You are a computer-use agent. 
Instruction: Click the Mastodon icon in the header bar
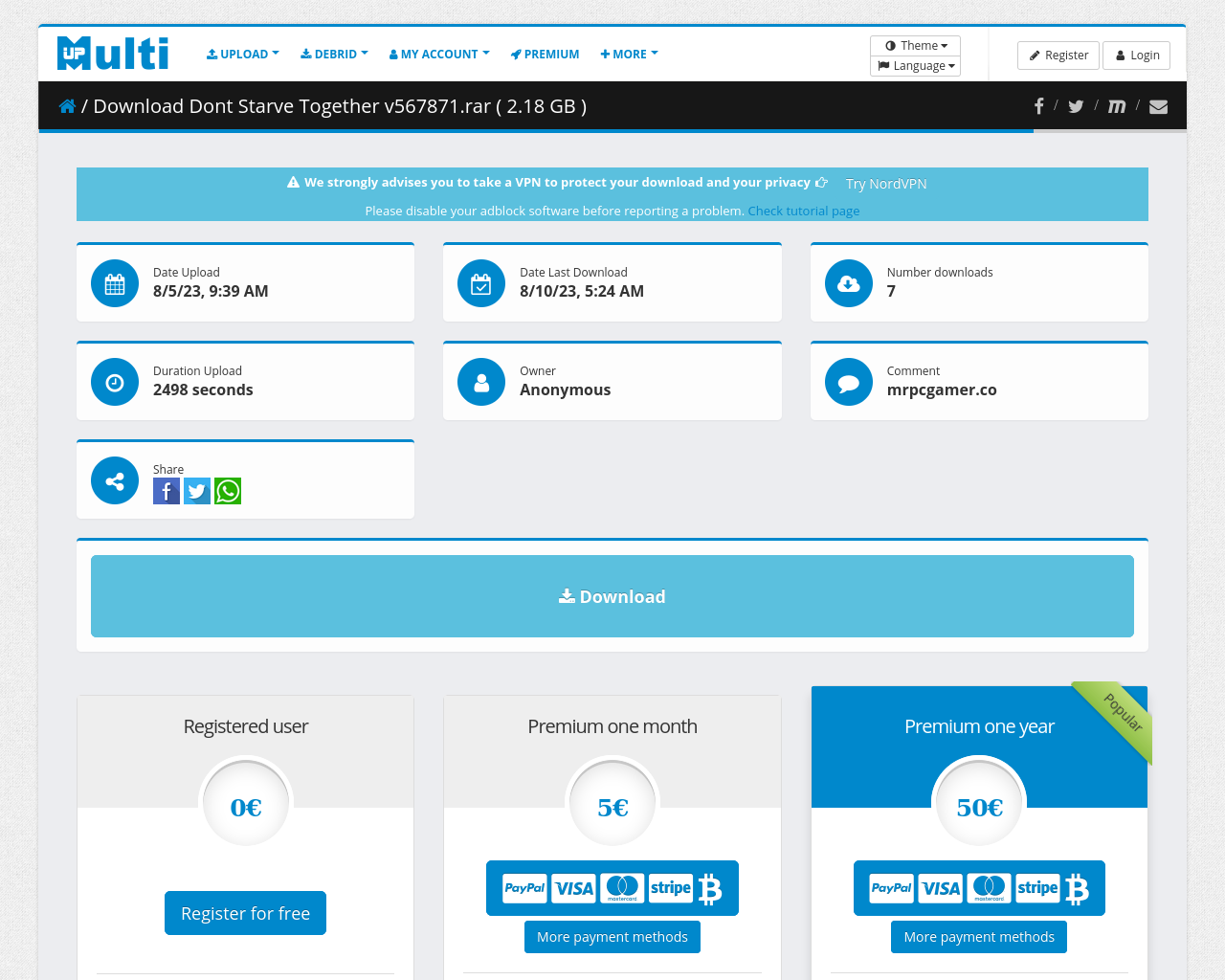(x=1116, y=106)
